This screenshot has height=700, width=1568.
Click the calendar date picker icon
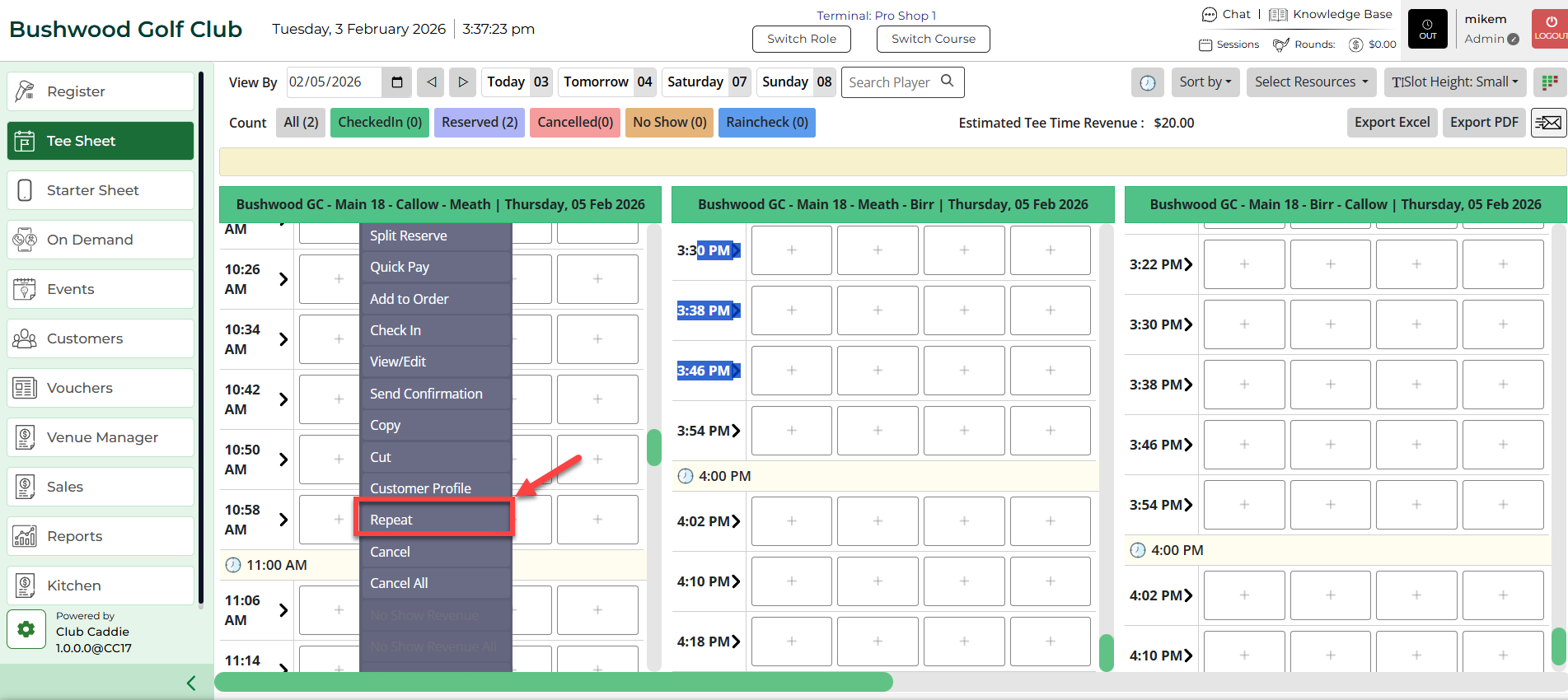[x=397, y=82]
